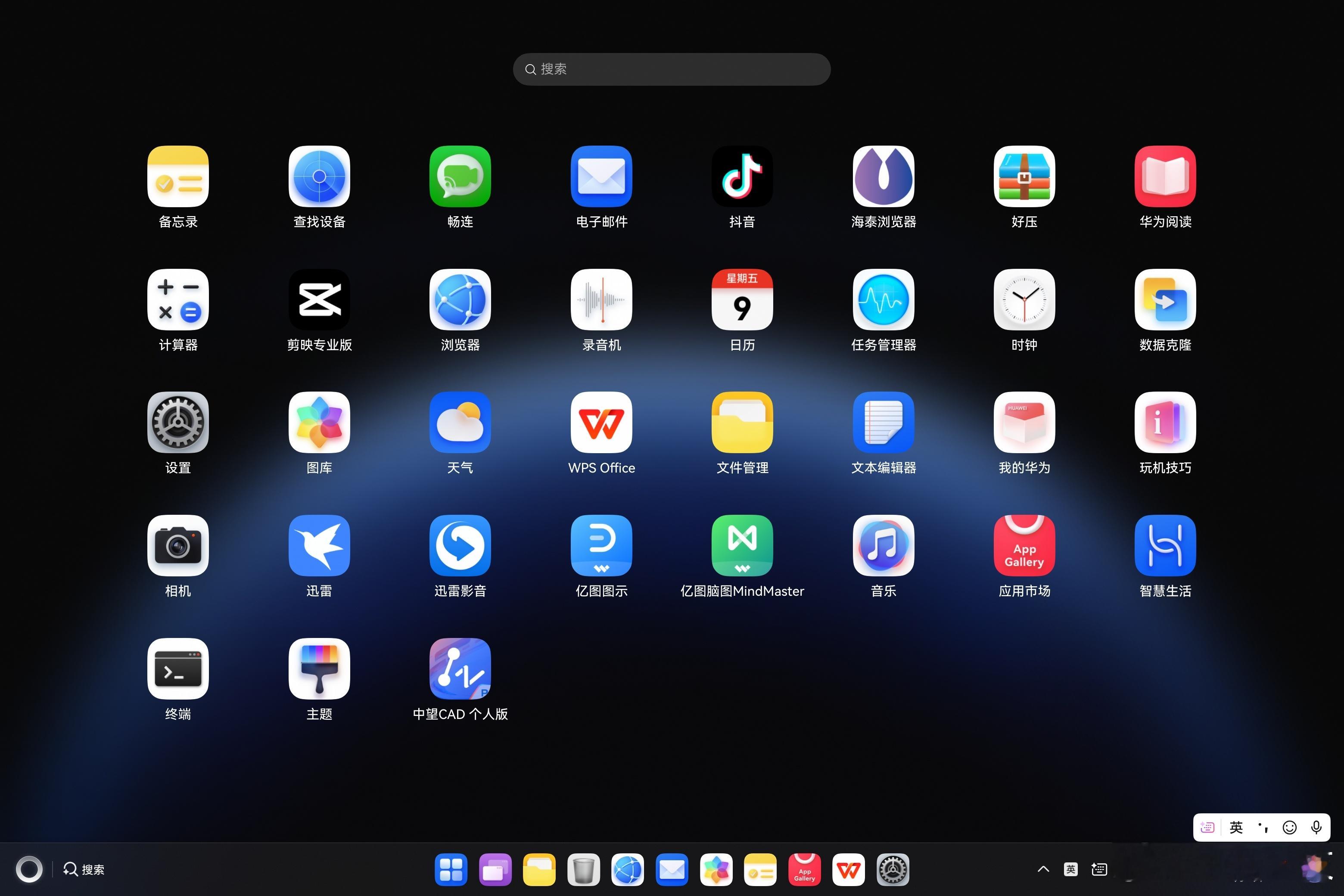Open 玩机技巧 tips app

(1166, 422)
